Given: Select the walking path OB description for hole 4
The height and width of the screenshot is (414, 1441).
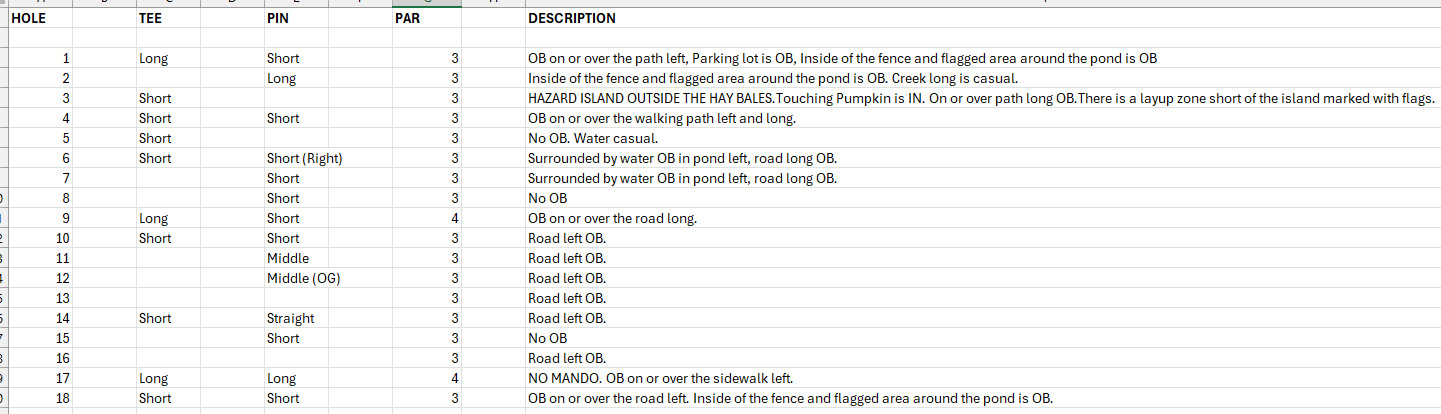Looking at the screenshot, I should pyautogui.click(x=662, y=118).
